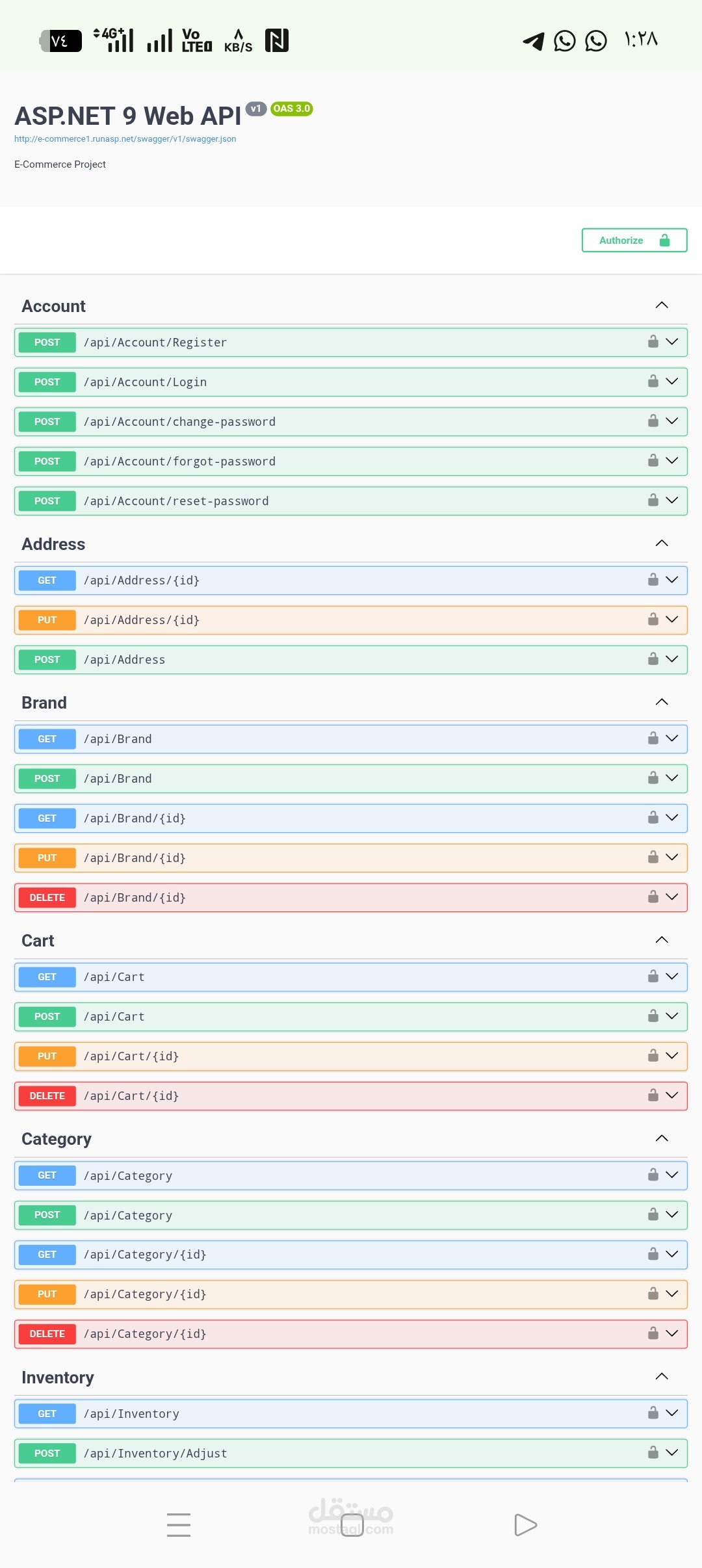Collapse the Category section
This screenshot has height=1568, width=702.
tap(662, 1138)
